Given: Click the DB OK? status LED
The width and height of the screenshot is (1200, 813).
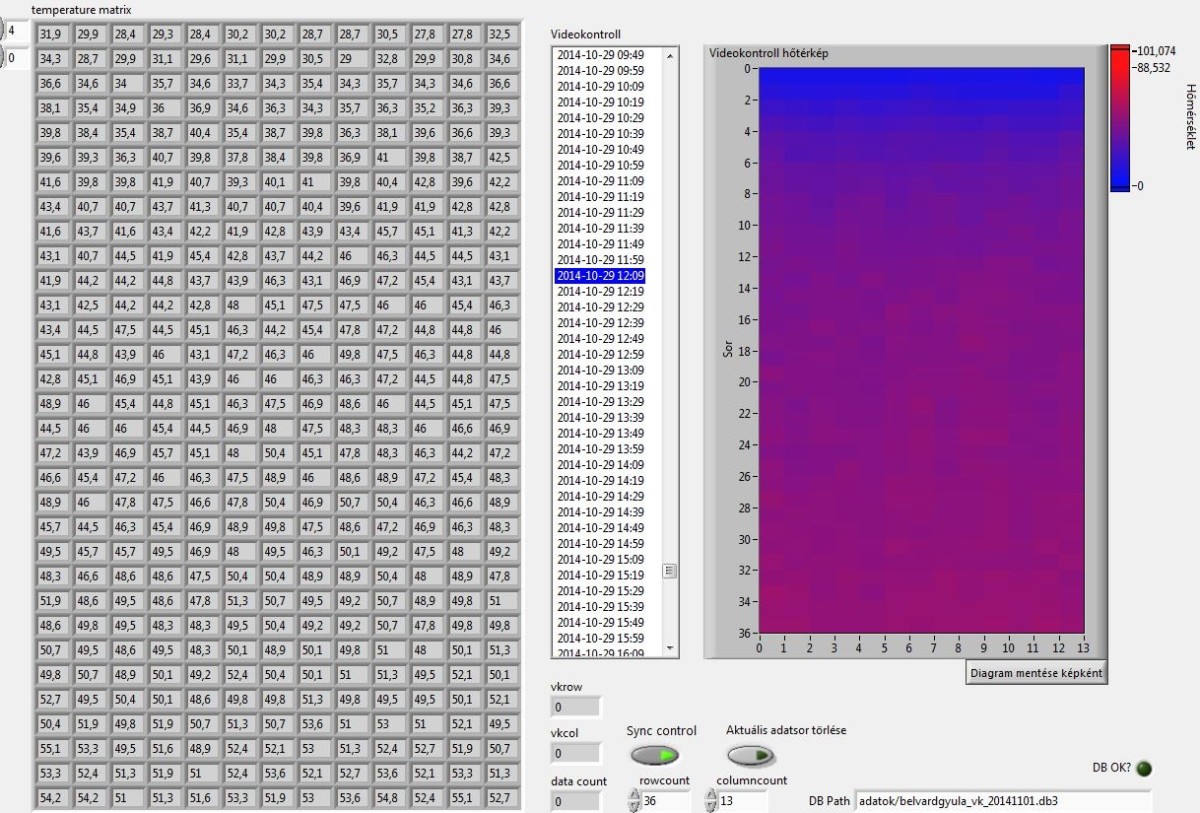Looking at the screenshot, I should point(1143,768).
